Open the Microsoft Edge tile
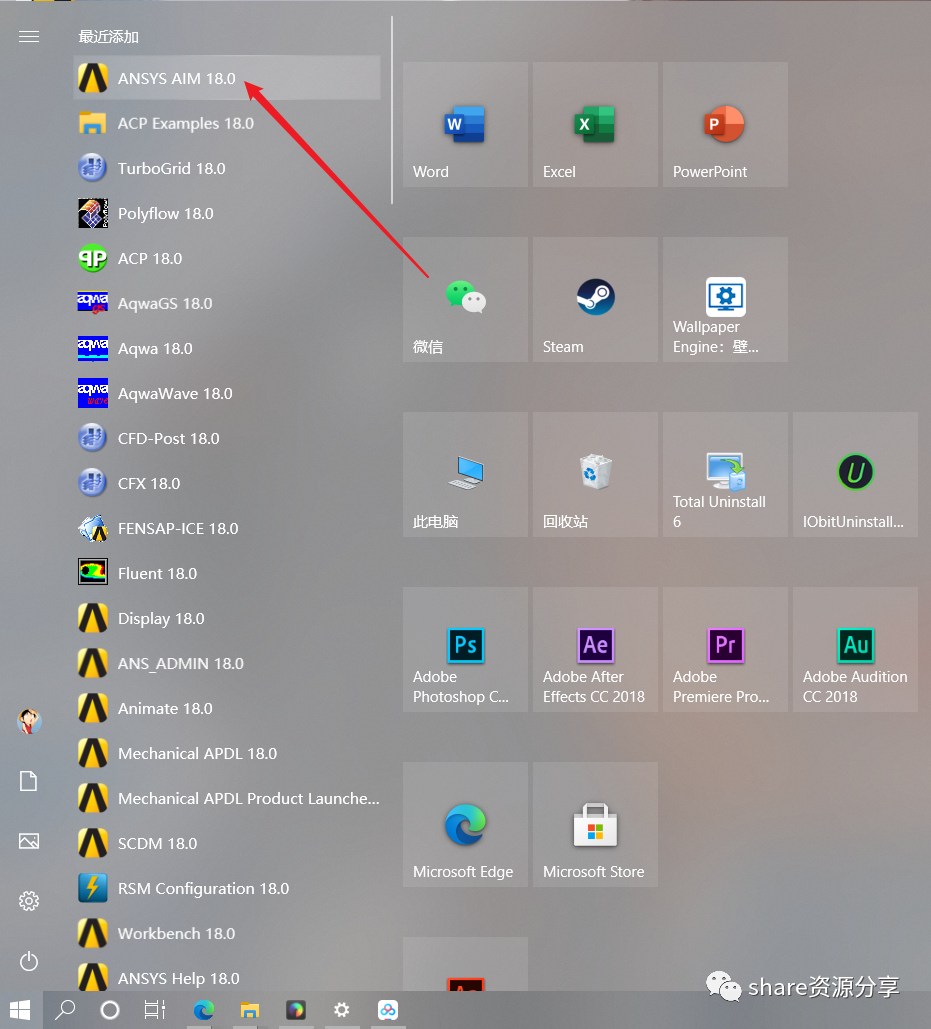931x1029 pixels. tap(465, 824)
